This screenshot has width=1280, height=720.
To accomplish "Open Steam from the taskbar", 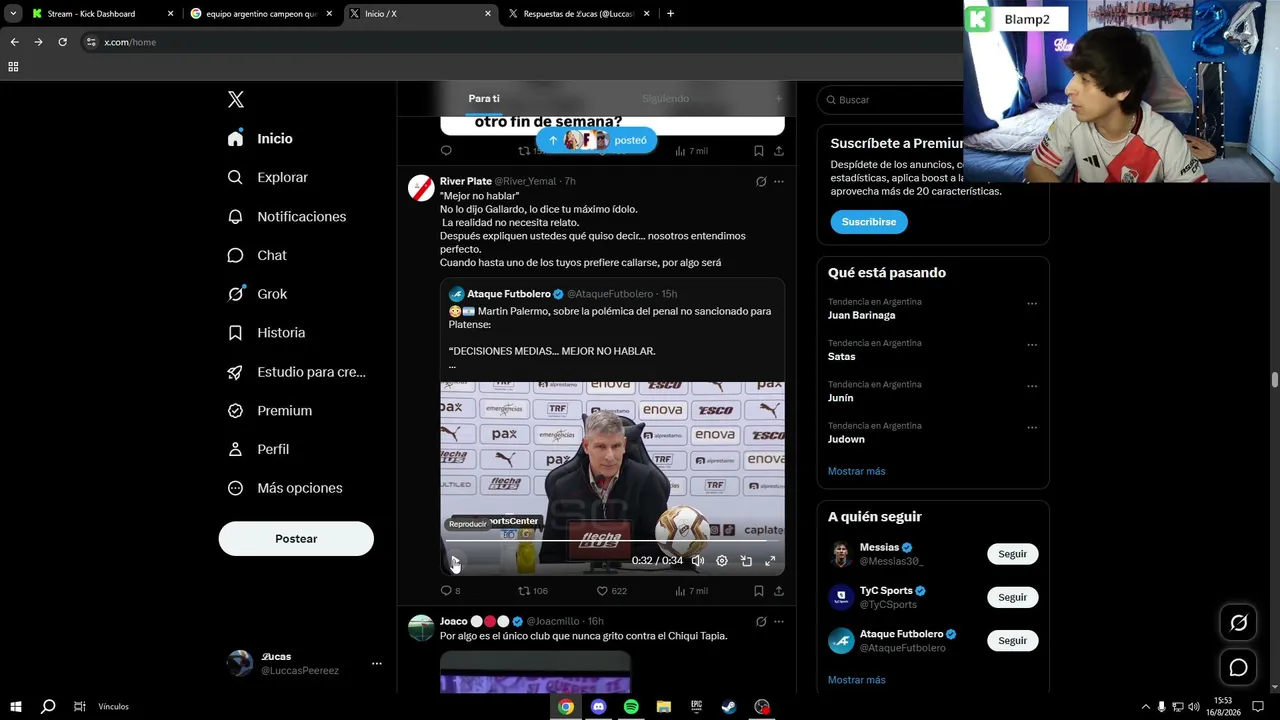I will pyautogui.click(x=729, y=707).
